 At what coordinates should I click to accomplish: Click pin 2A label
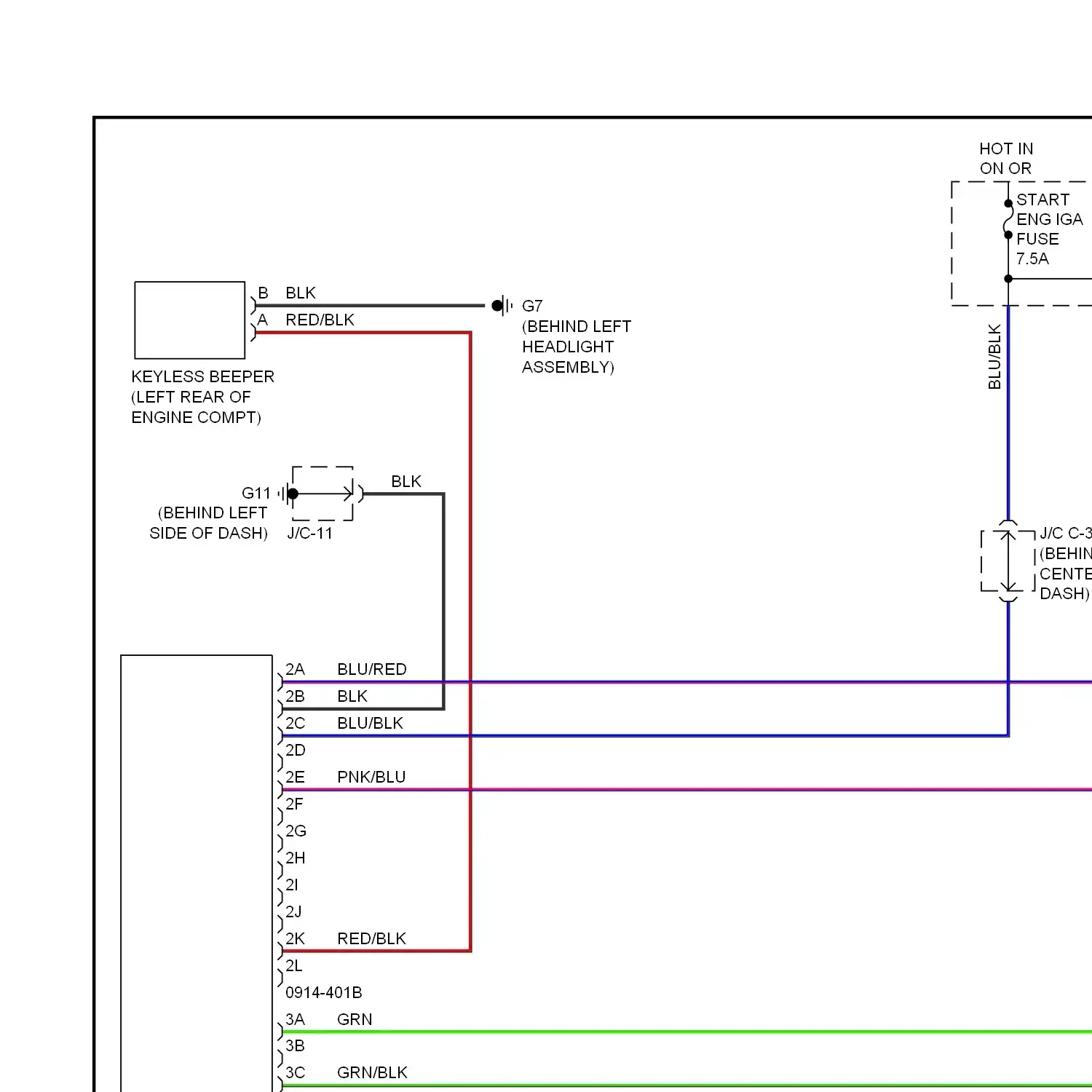(295, 669)
